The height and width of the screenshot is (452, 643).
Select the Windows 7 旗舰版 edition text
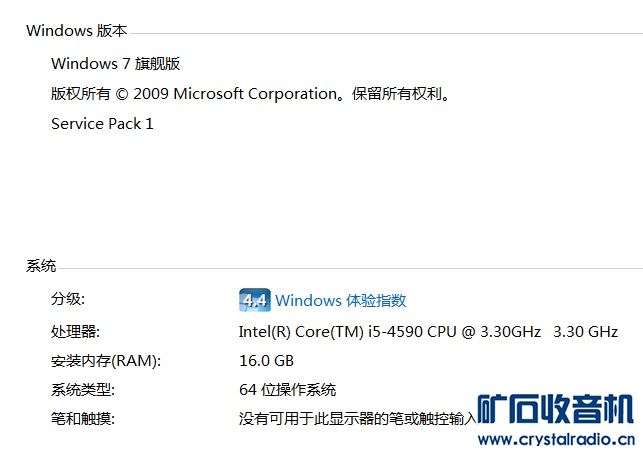point(115,63)
